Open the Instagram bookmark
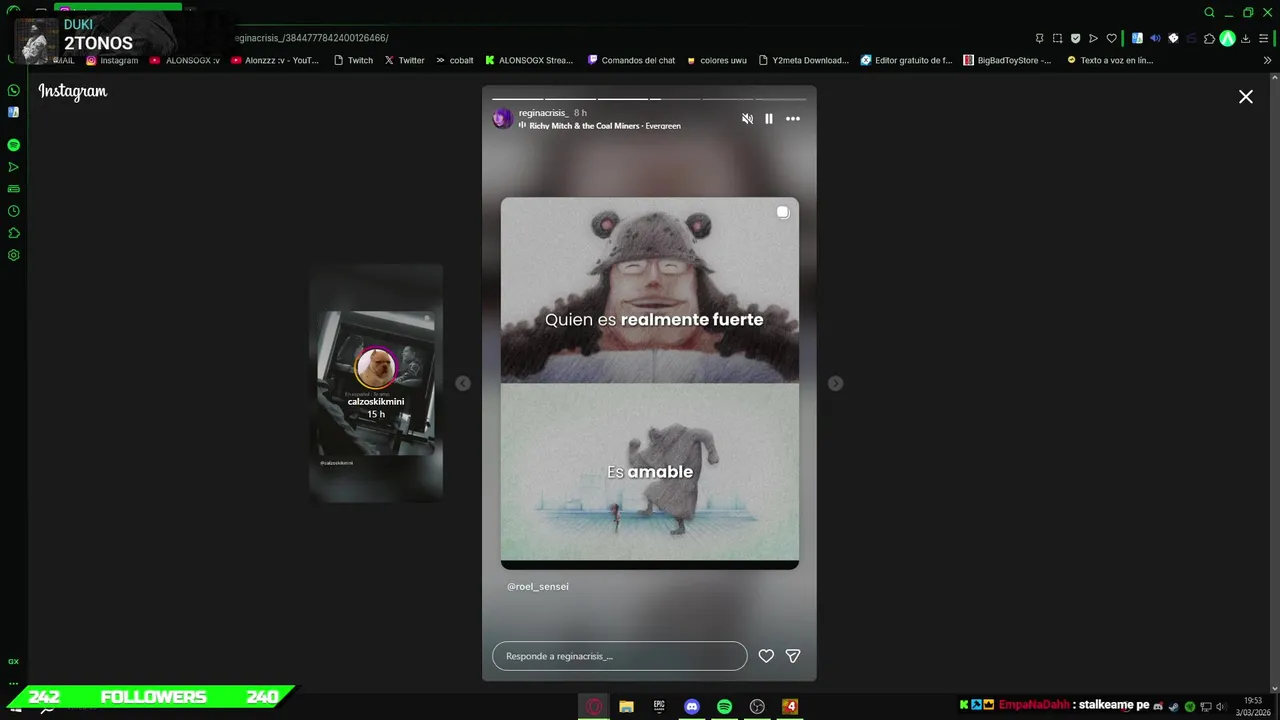This screenshot has width=1280, height=720. pyautogui.click(x=112, y=60)
